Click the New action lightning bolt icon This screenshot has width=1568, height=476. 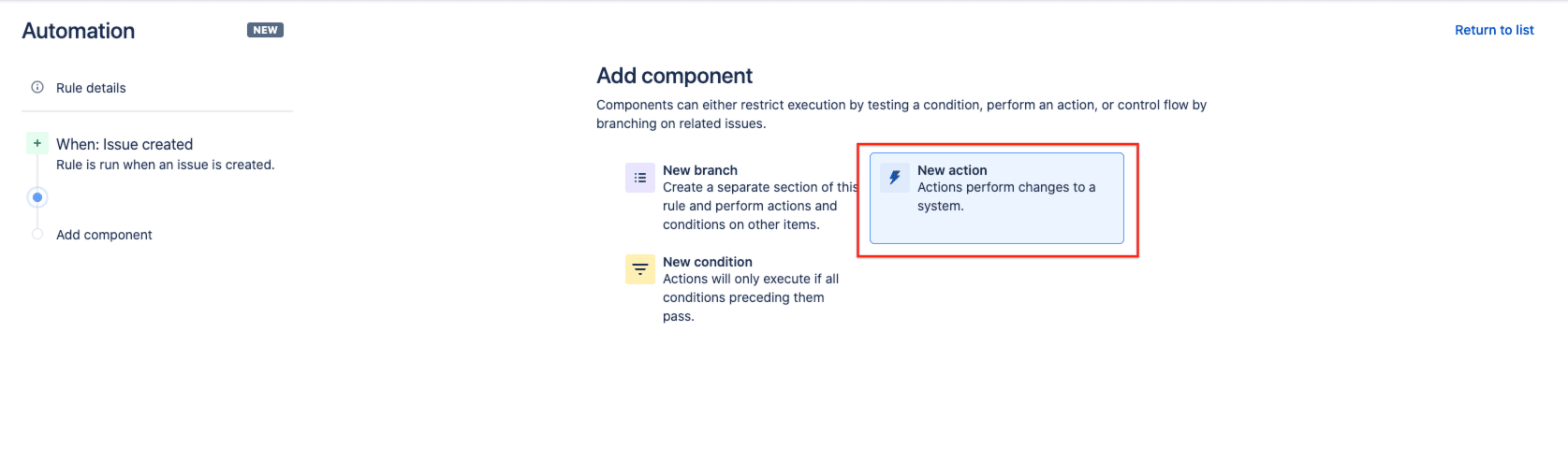[x=895, y=178]
